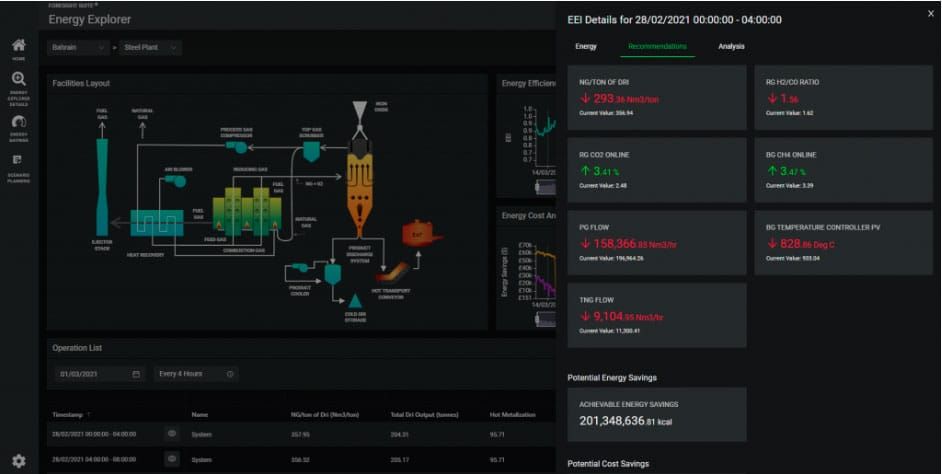
Task: Sort the list by Timestamp column
Action: 70,414
